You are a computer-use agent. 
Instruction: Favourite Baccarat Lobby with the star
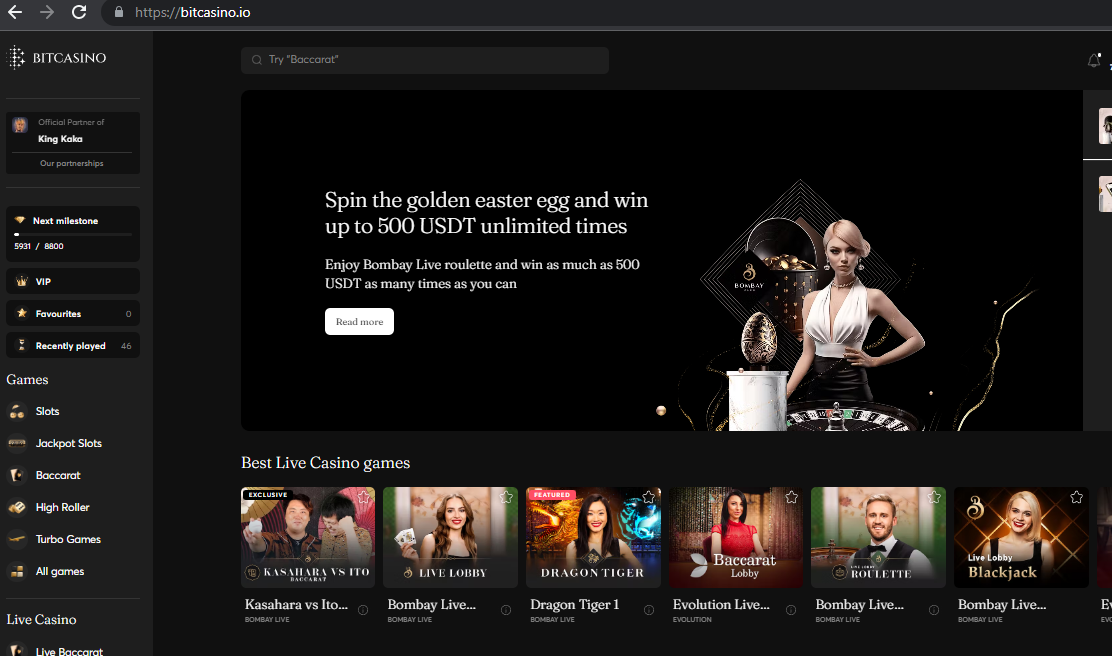click(791, 497)
